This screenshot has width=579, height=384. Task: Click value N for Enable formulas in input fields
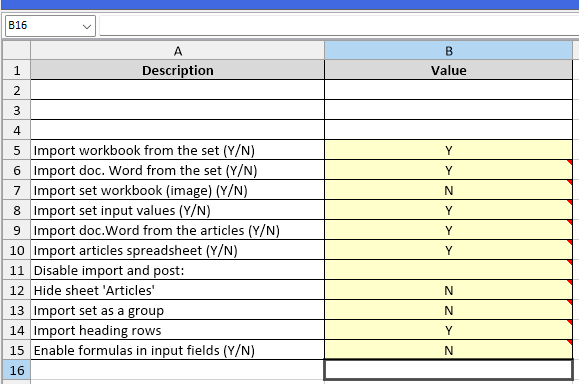point(448,350)
